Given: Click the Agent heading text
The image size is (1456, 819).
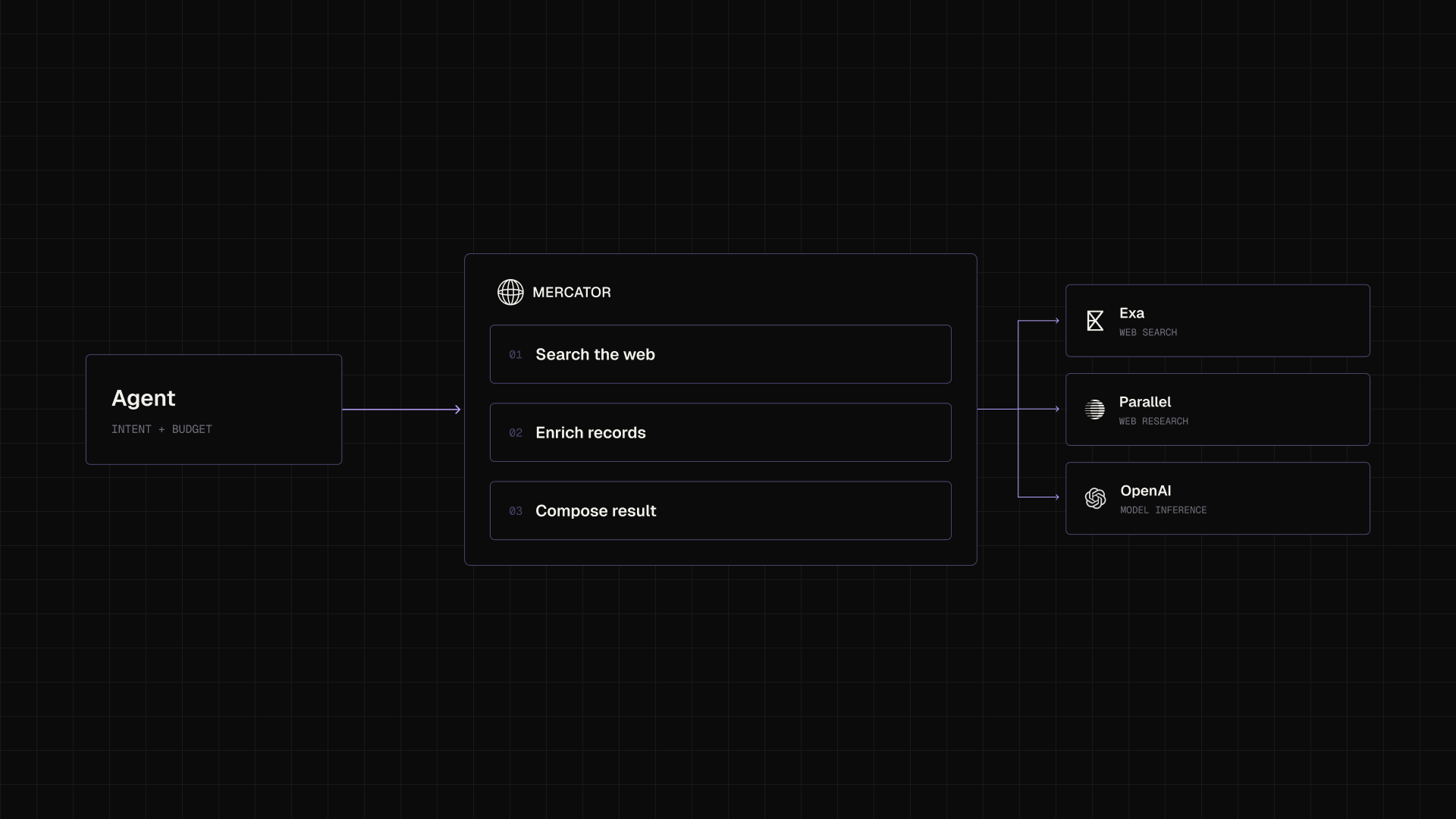Looking at the screenshot, I should [143, 398].
